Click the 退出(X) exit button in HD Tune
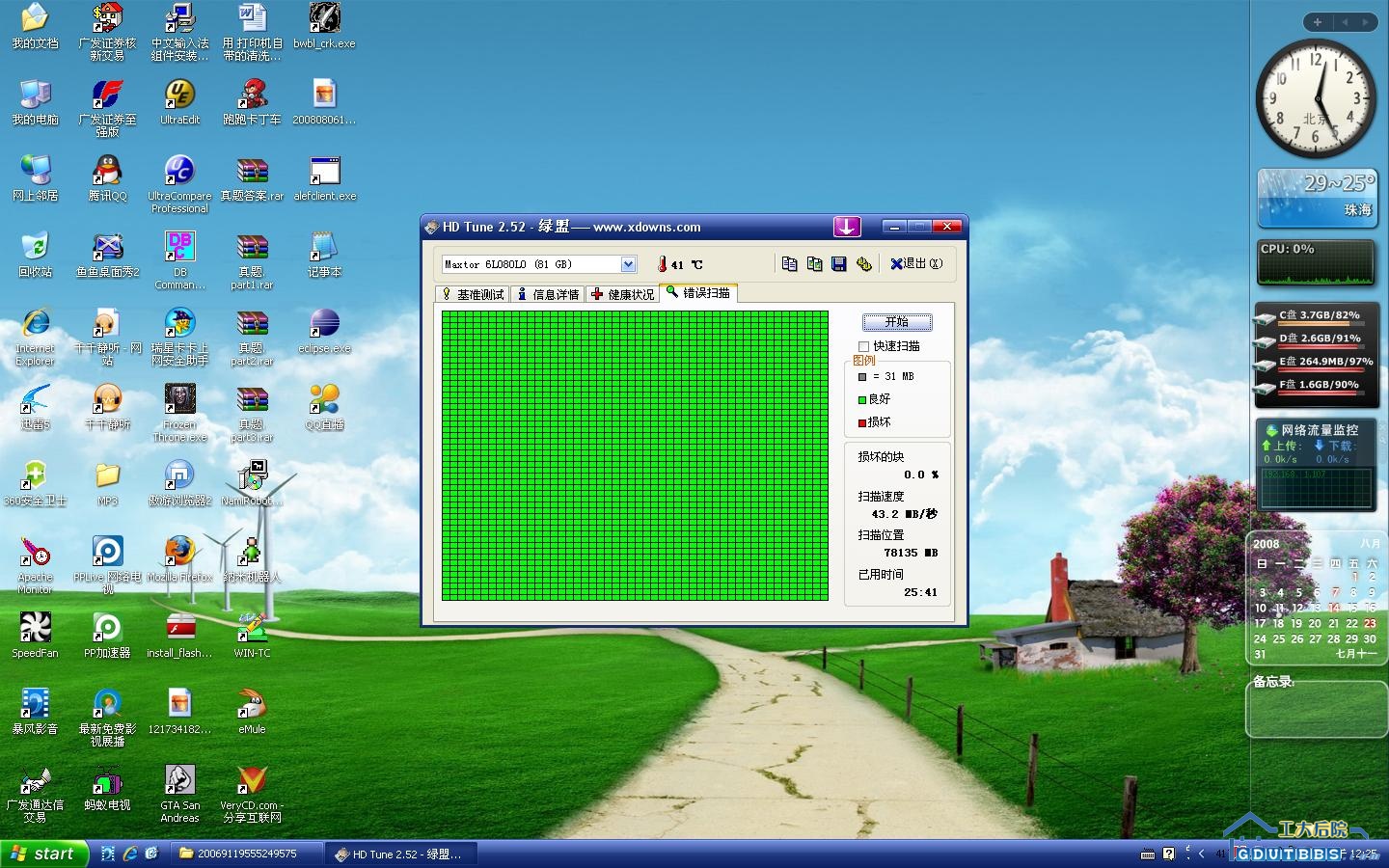 [x=916, y=263]
